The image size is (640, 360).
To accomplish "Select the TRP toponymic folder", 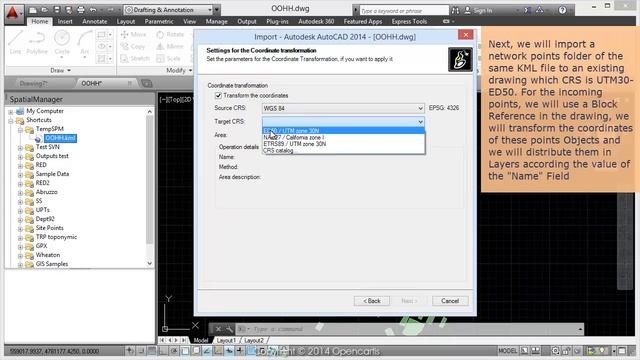I will pyautogui.click(x=56, y=237).
